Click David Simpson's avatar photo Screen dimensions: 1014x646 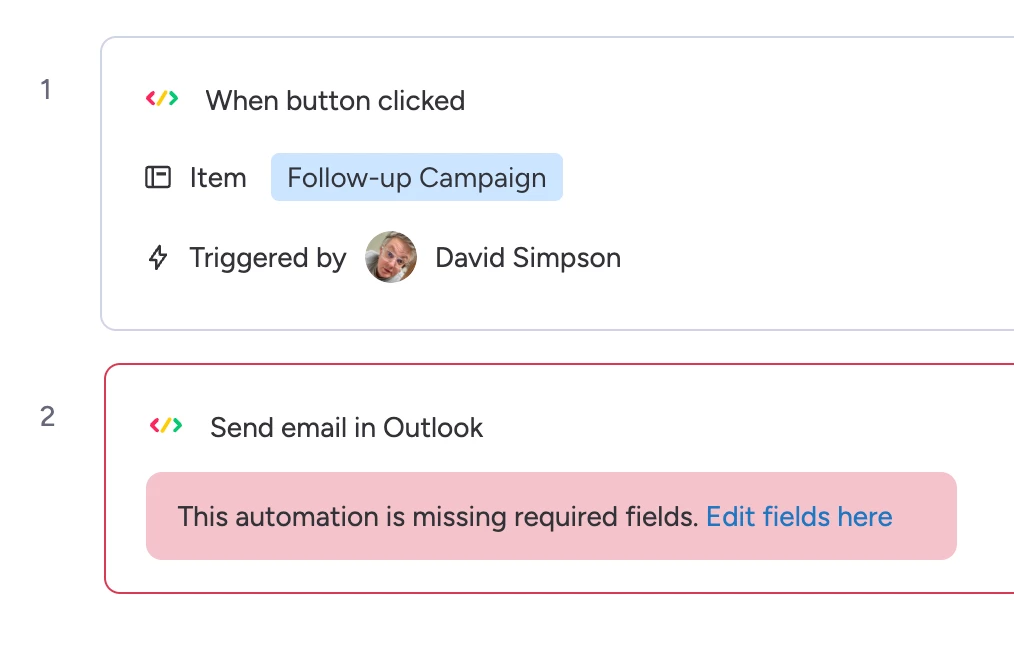pos(391,258)
